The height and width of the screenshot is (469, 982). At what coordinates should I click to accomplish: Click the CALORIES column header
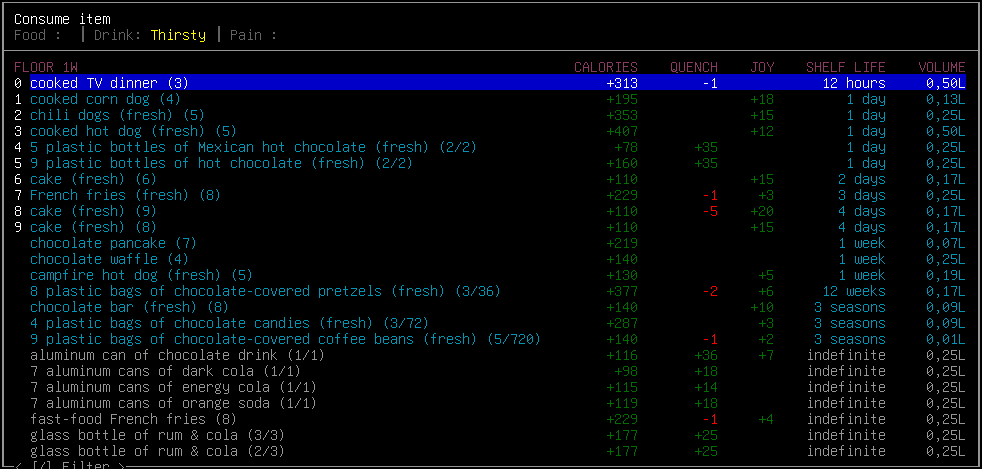[606, 67]
